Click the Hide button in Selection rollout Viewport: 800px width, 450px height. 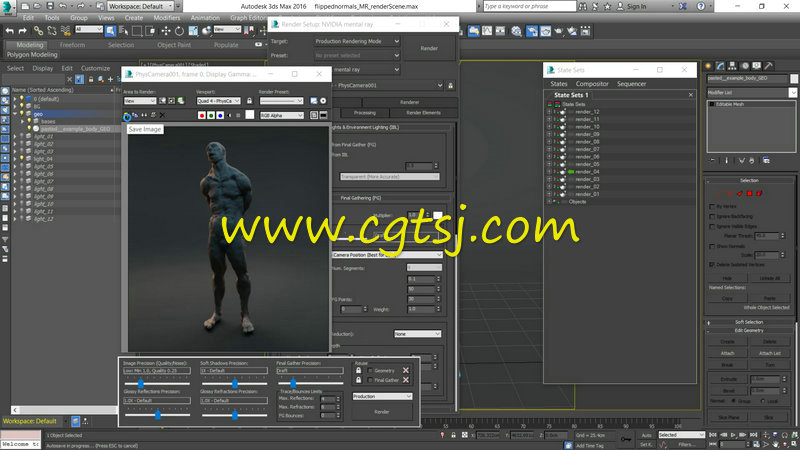click(727, 279)
